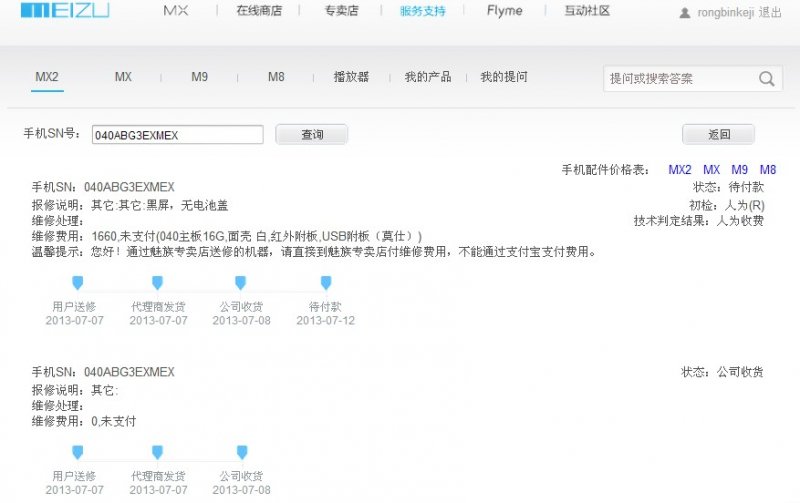Select the 服务支持 navigation item
Image resolution: width=800 pixels, height=503 pixels.
pyautogui.click(x=422, y=11)
